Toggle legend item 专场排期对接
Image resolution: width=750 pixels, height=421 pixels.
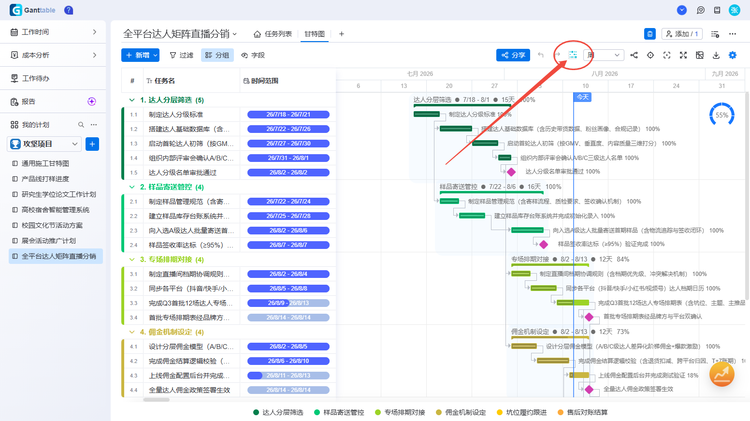400,412
